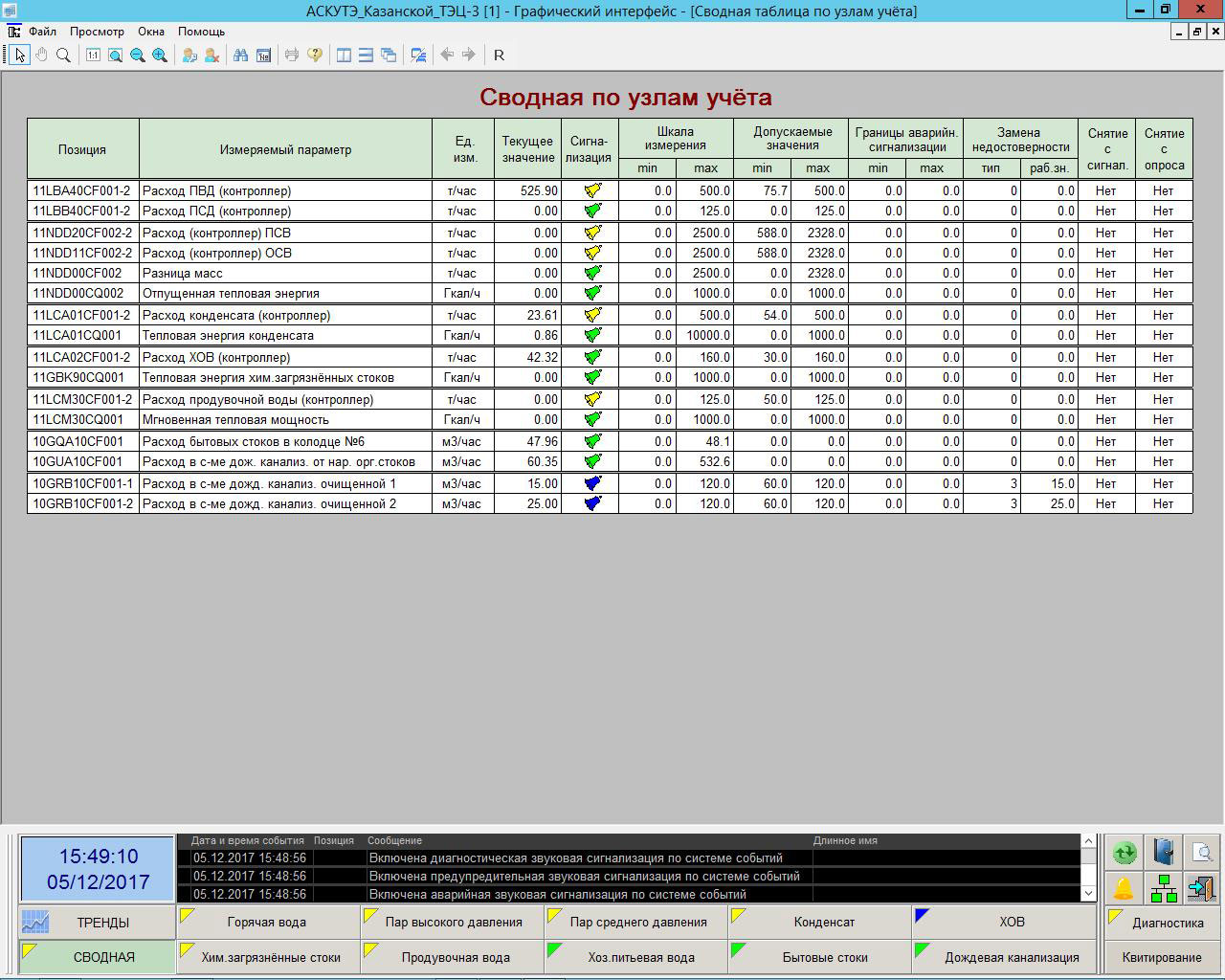Screen dimensions: 1225x980
Task: Restore the inner document window
Action: tap(1196, 32)
